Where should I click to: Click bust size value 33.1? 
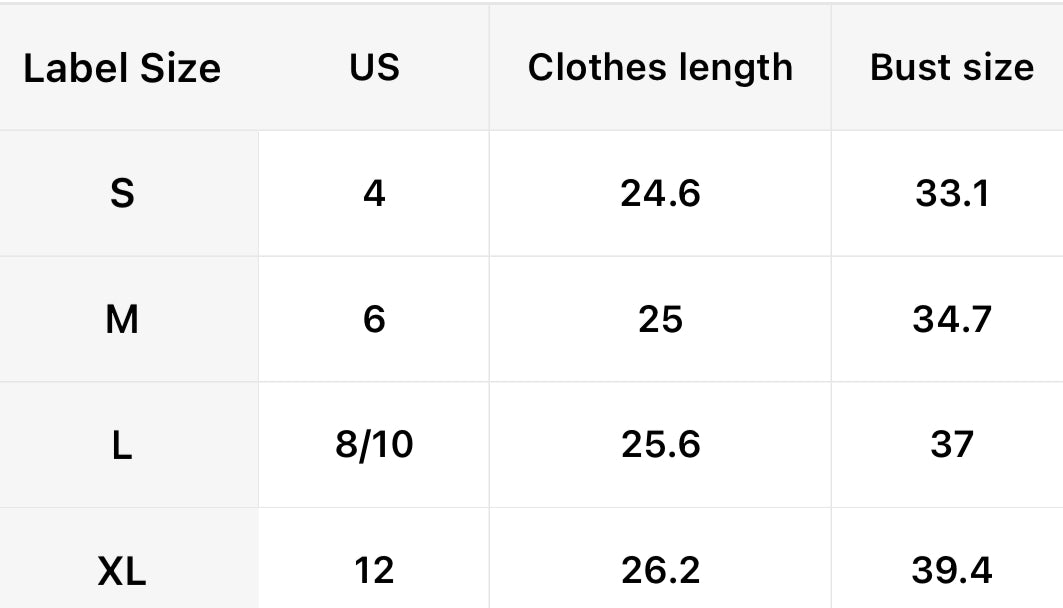click(x=952, y=193)
